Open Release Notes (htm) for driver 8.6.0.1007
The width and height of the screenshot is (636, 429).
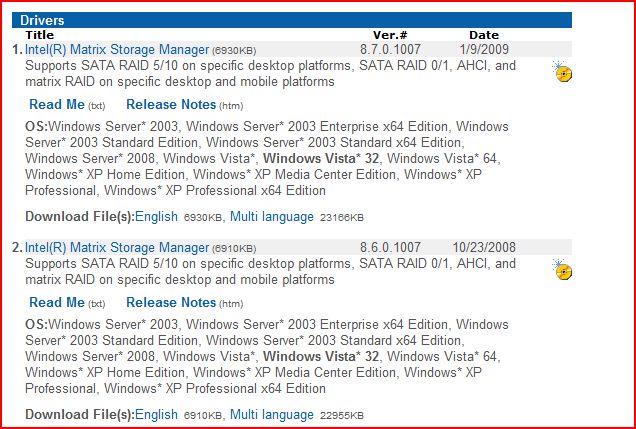pyautogui.click(x=171, y=302)
